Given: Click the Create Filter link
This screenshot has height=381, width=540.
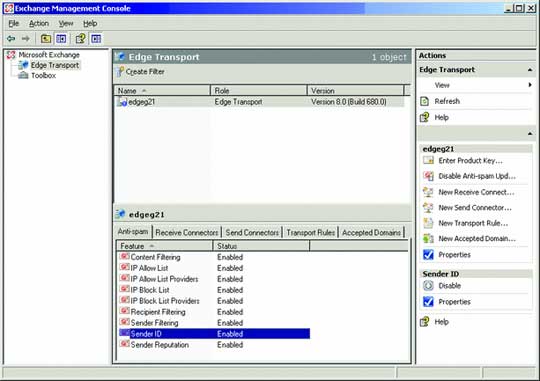Looking at the screenshot, I should [x=145, y=72].
